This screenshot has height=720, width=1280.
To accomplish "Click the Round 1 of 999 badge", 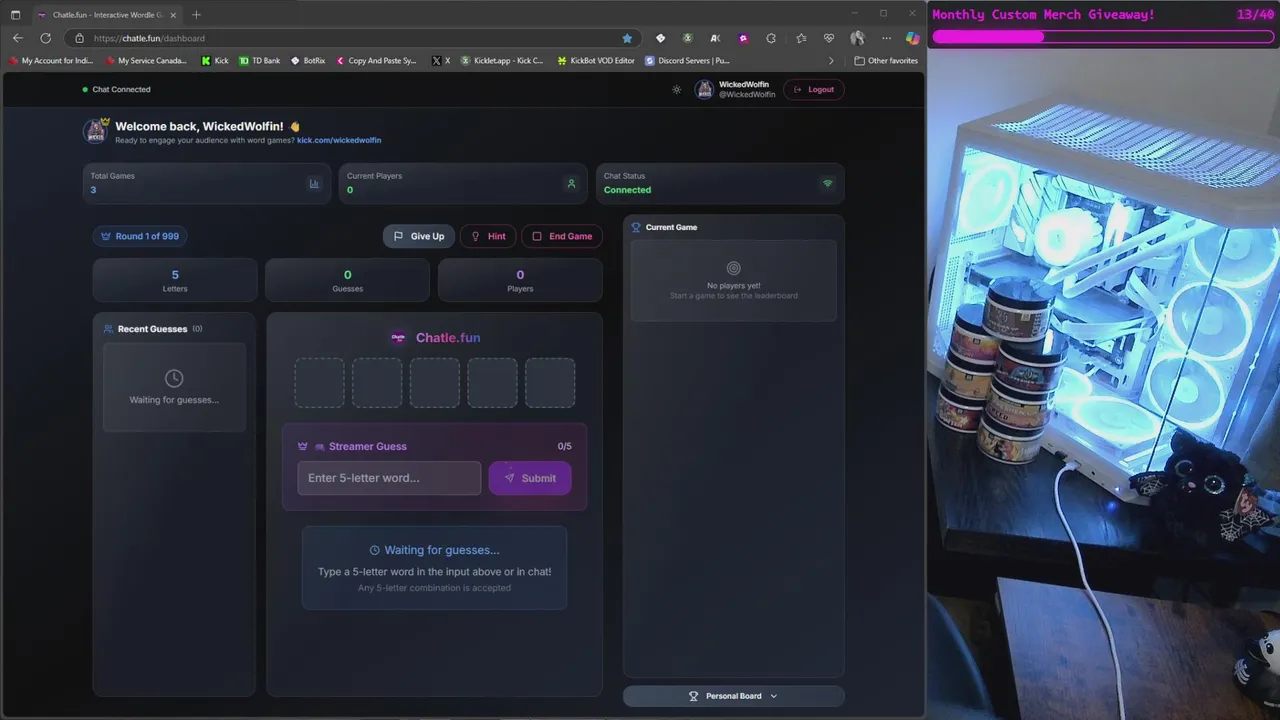I will coord(140,236).
